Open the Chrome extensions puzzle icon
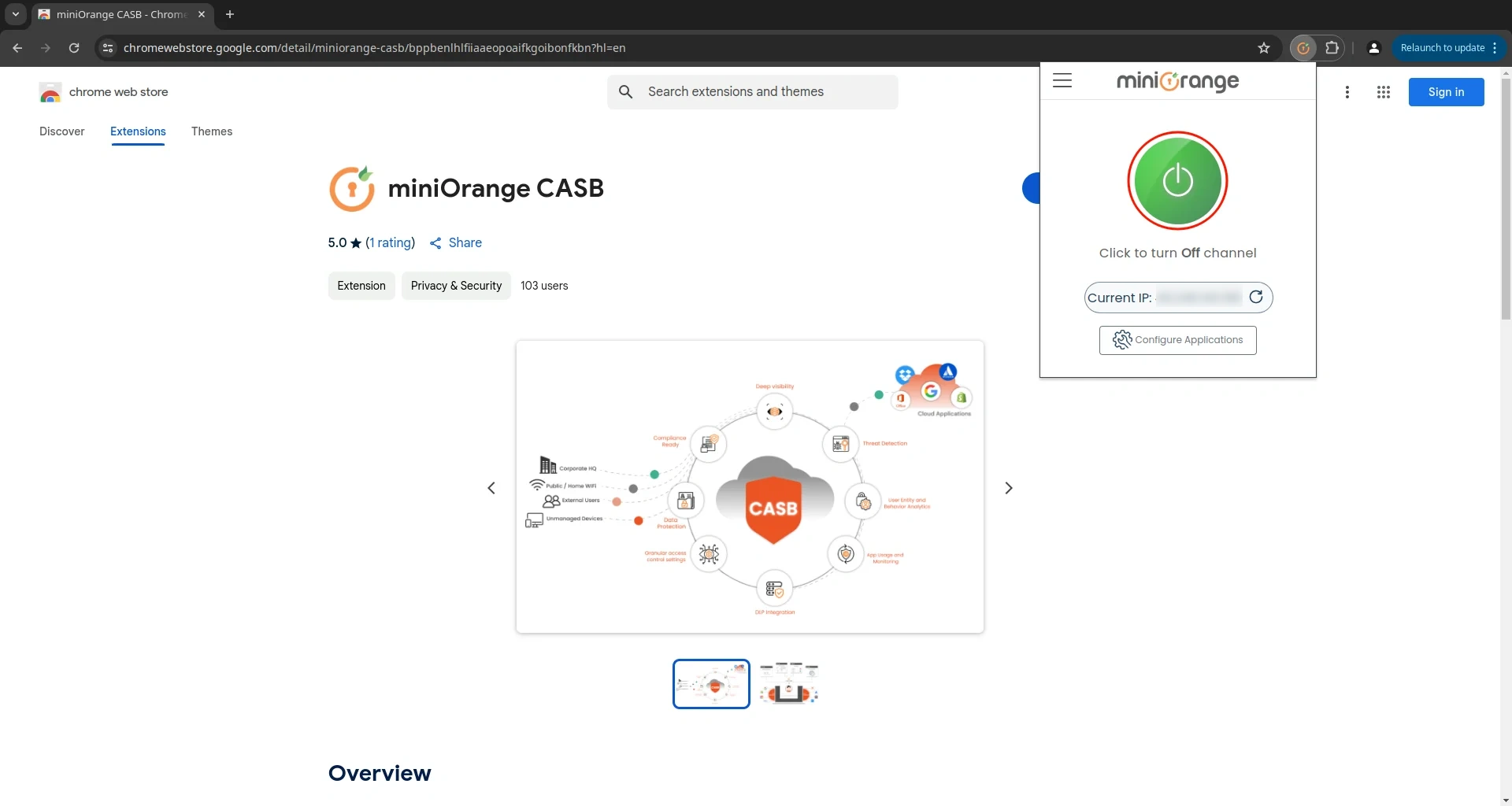The height and width of the screenshot is (806, 1512). (1332, 48)
